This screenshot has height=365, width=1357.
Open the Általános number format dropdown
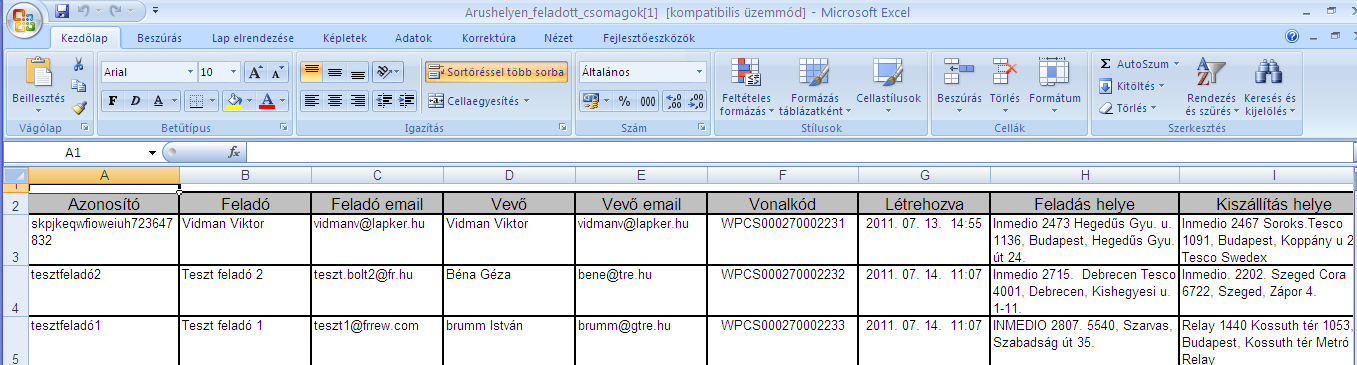(700, 72)
